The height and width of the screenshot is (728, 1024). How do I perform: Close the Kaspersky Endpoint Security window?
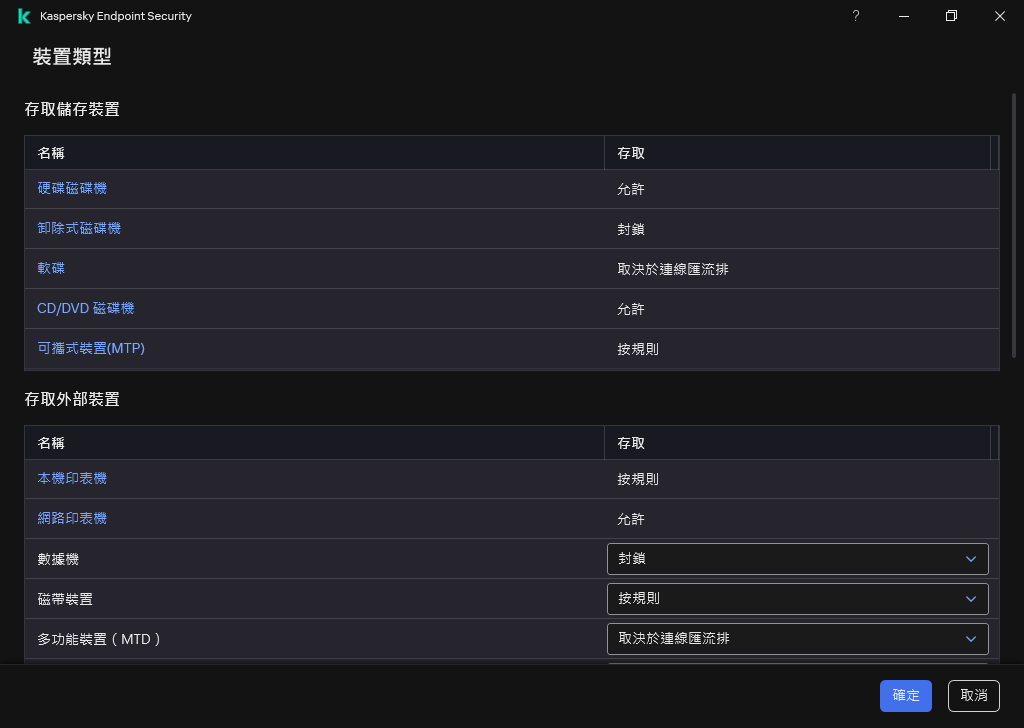tap(1000, 16)
